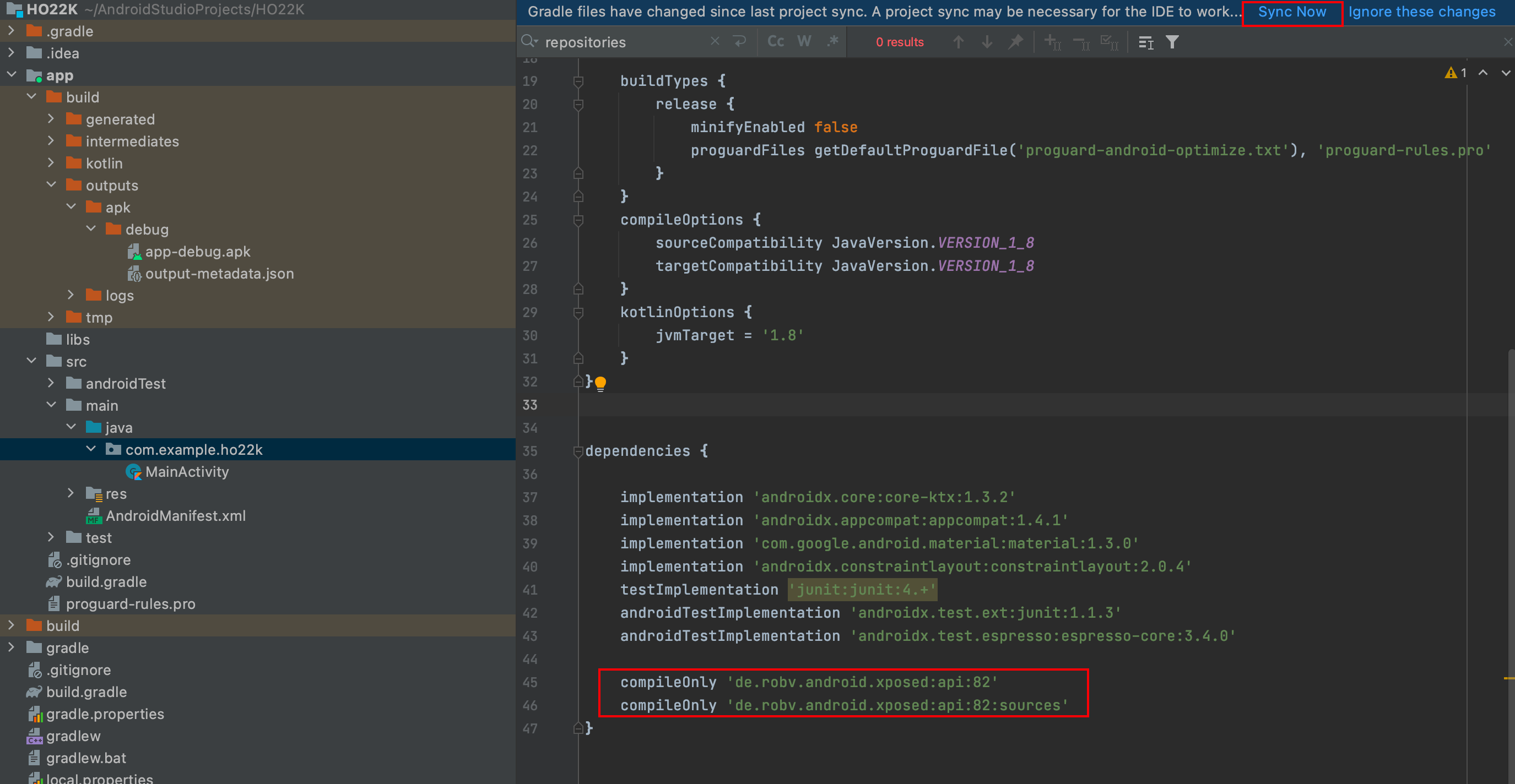Close the find bar
The height and width of the screenshot is (784, 1515).
click(1507, 42)
